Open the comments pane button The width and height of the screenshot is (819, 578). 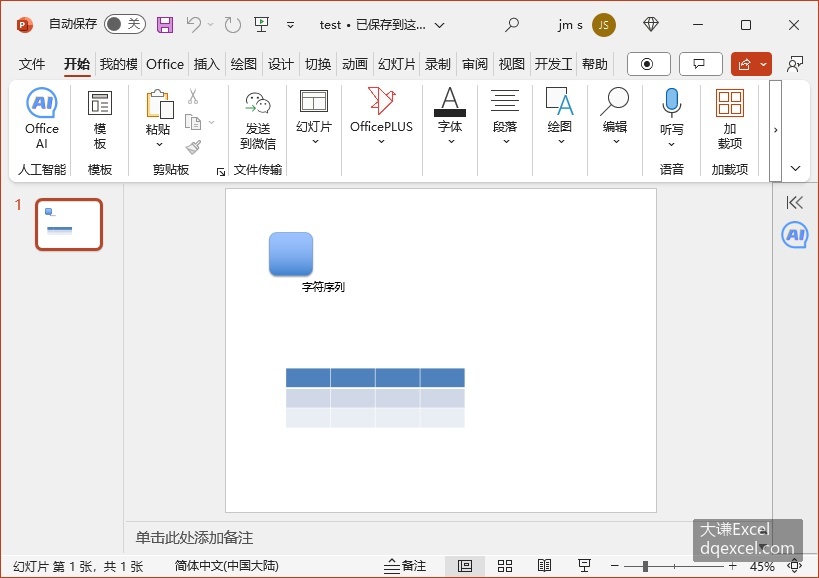pyautogui.click(x=700, y=64)
